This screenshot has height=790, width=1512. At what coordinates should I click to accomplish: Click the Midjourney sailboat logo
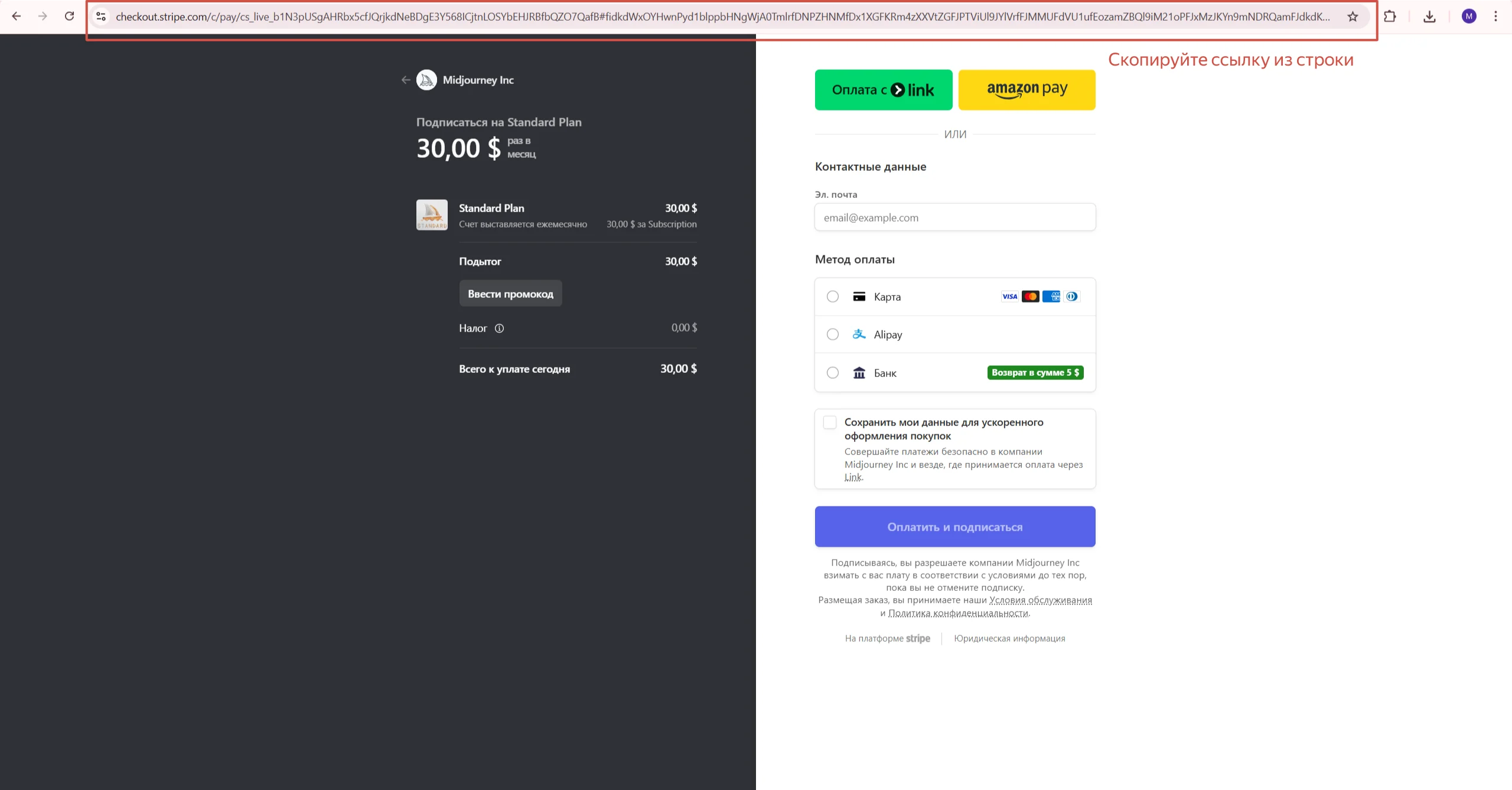(x=426, y=80)
